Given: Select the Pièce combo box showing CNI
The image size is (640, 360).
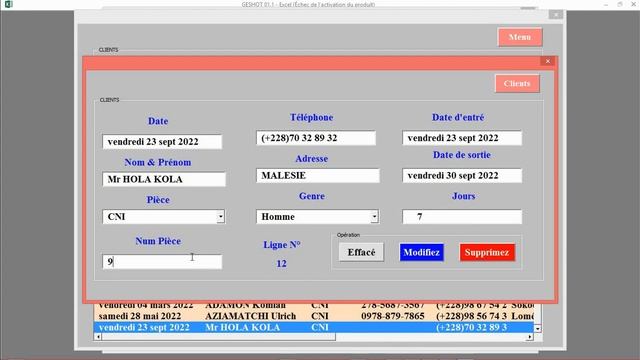Looking at the screenshot, I should 163,217.
